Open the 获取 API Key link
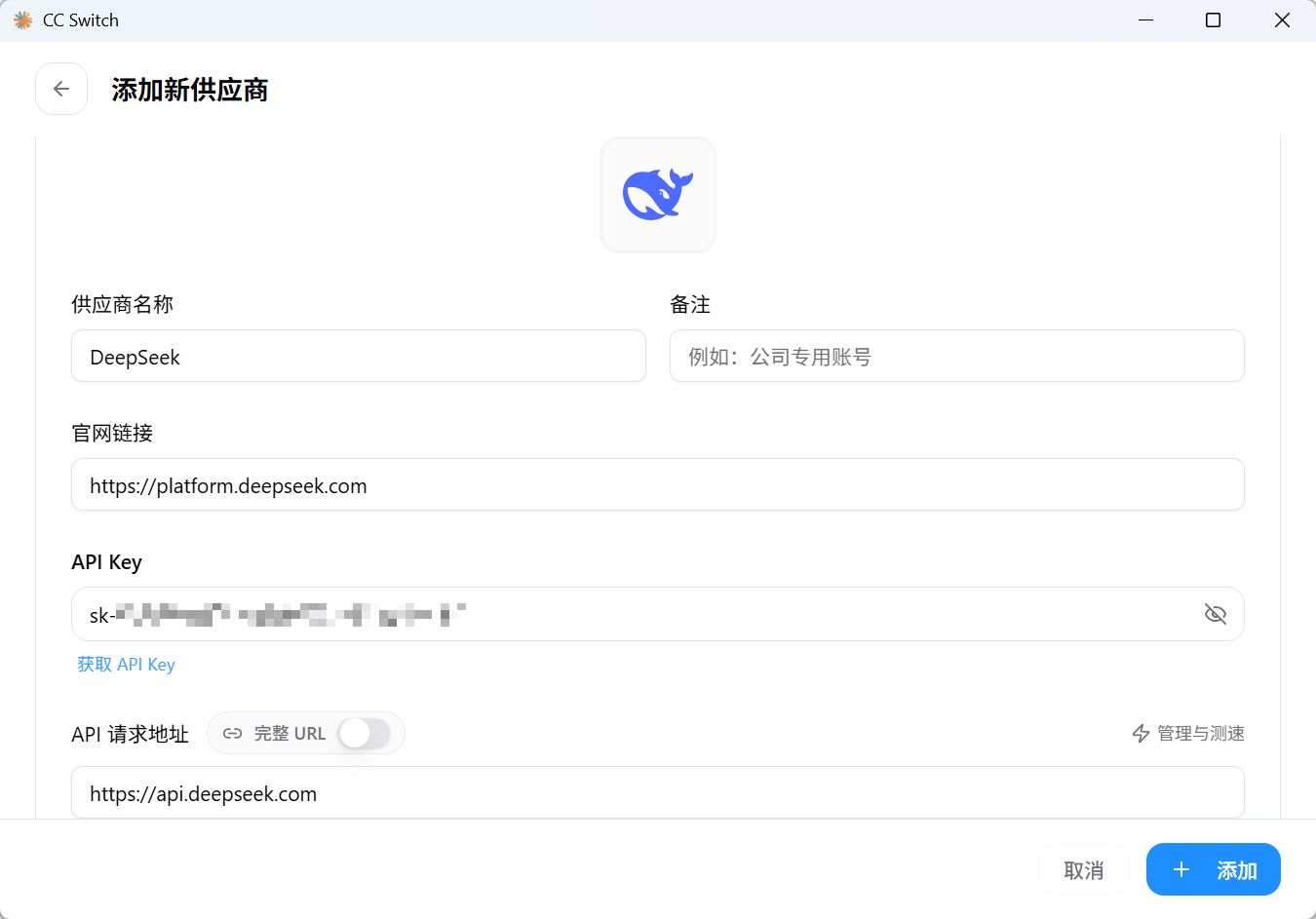The image size is (1316, 919). click(126, 665)
